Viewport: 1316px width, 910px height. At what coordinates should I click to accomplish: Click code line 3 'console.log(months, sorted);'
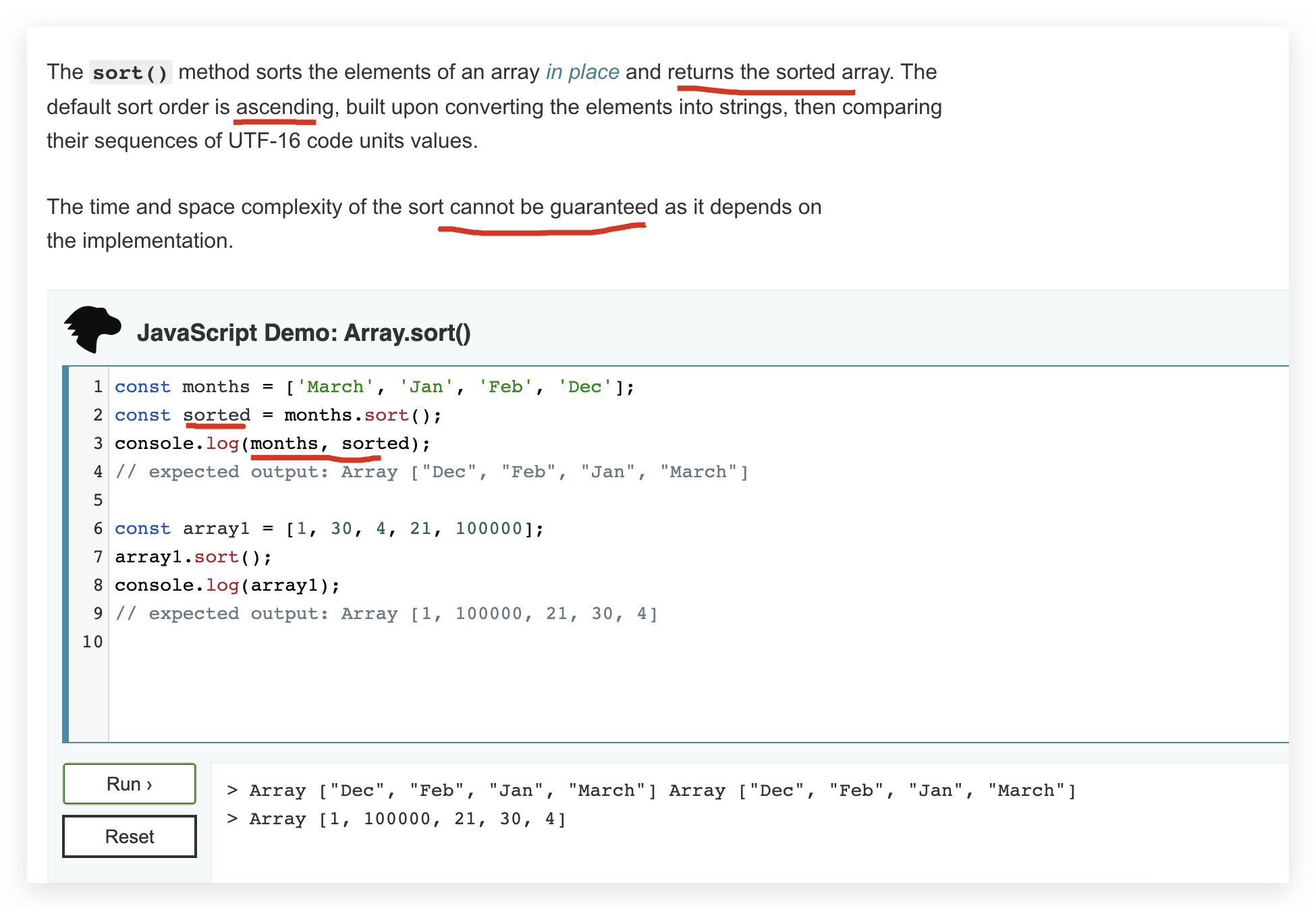(x=273, y=444)
